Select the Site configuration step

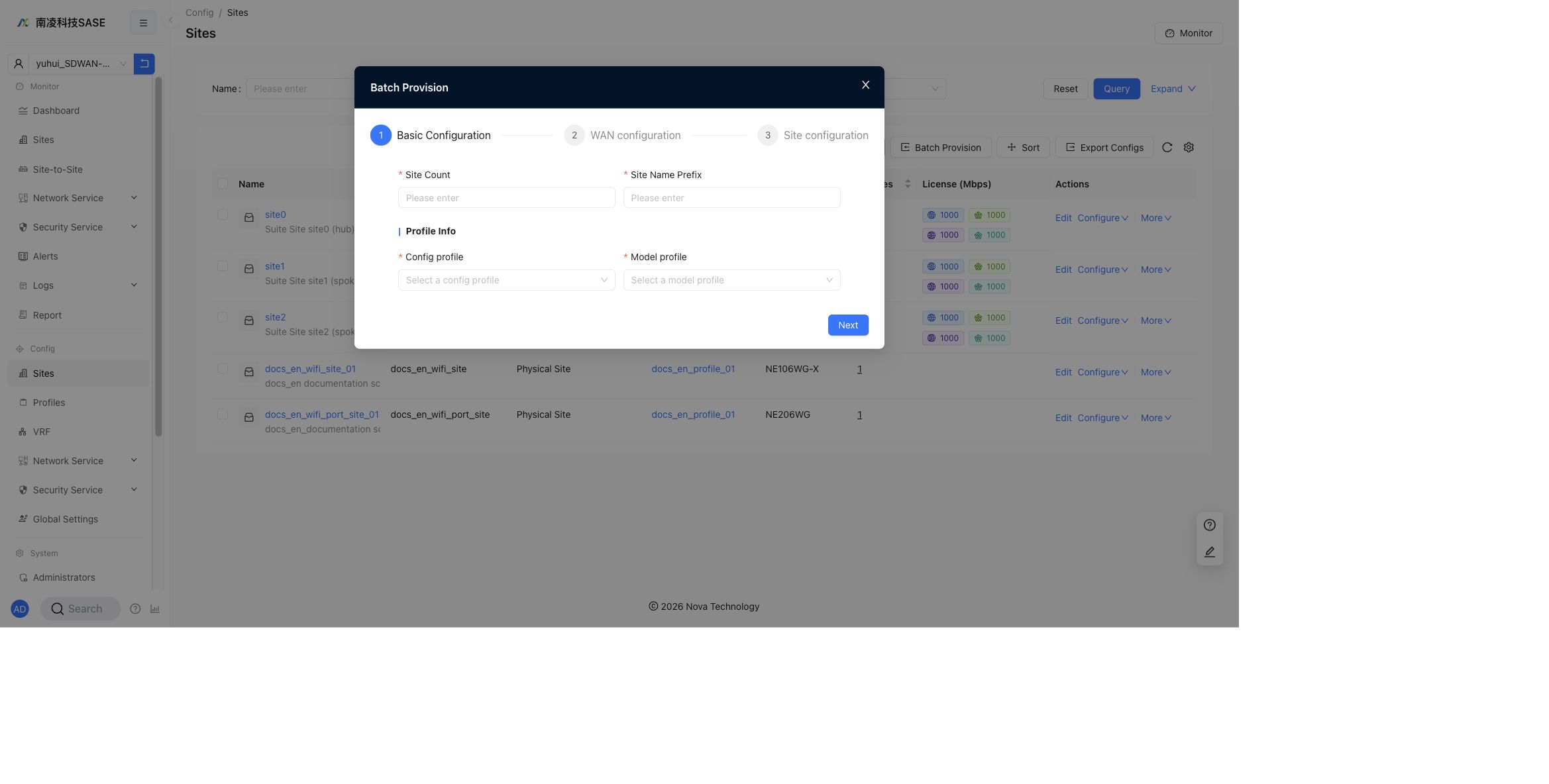pyautogui.click(x=813, y=135)
